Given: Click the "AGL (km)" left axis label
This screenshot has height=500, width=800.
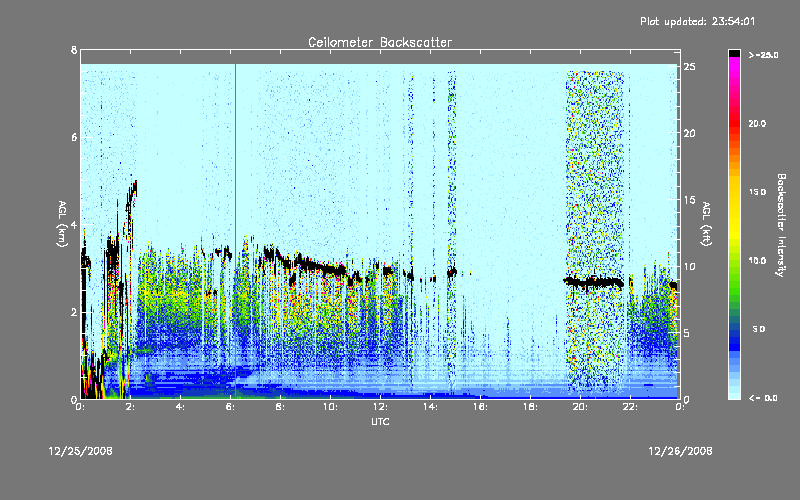Looking at the screenshot, I should [62, 224].
